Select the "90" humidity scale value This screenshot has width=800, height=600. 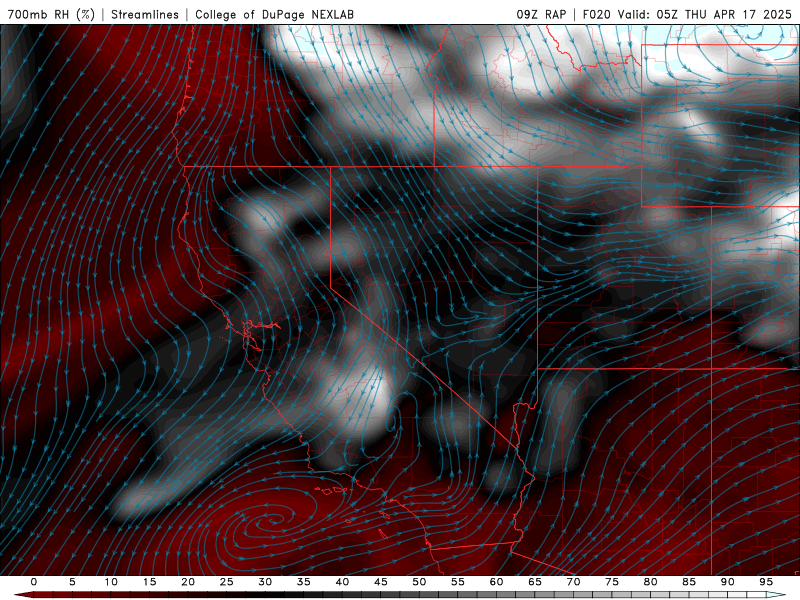[727, 582]
